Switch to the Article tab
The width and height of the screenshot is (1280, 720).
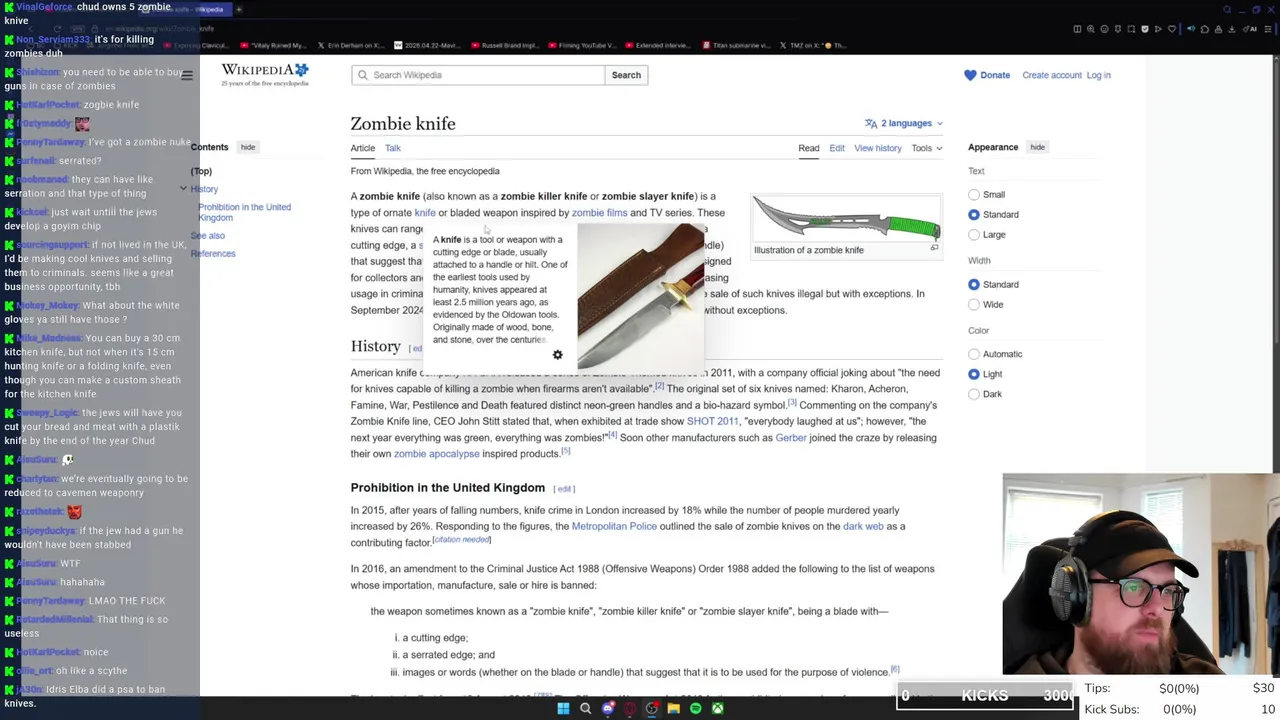pyautogui.click(x=363, y=148)
